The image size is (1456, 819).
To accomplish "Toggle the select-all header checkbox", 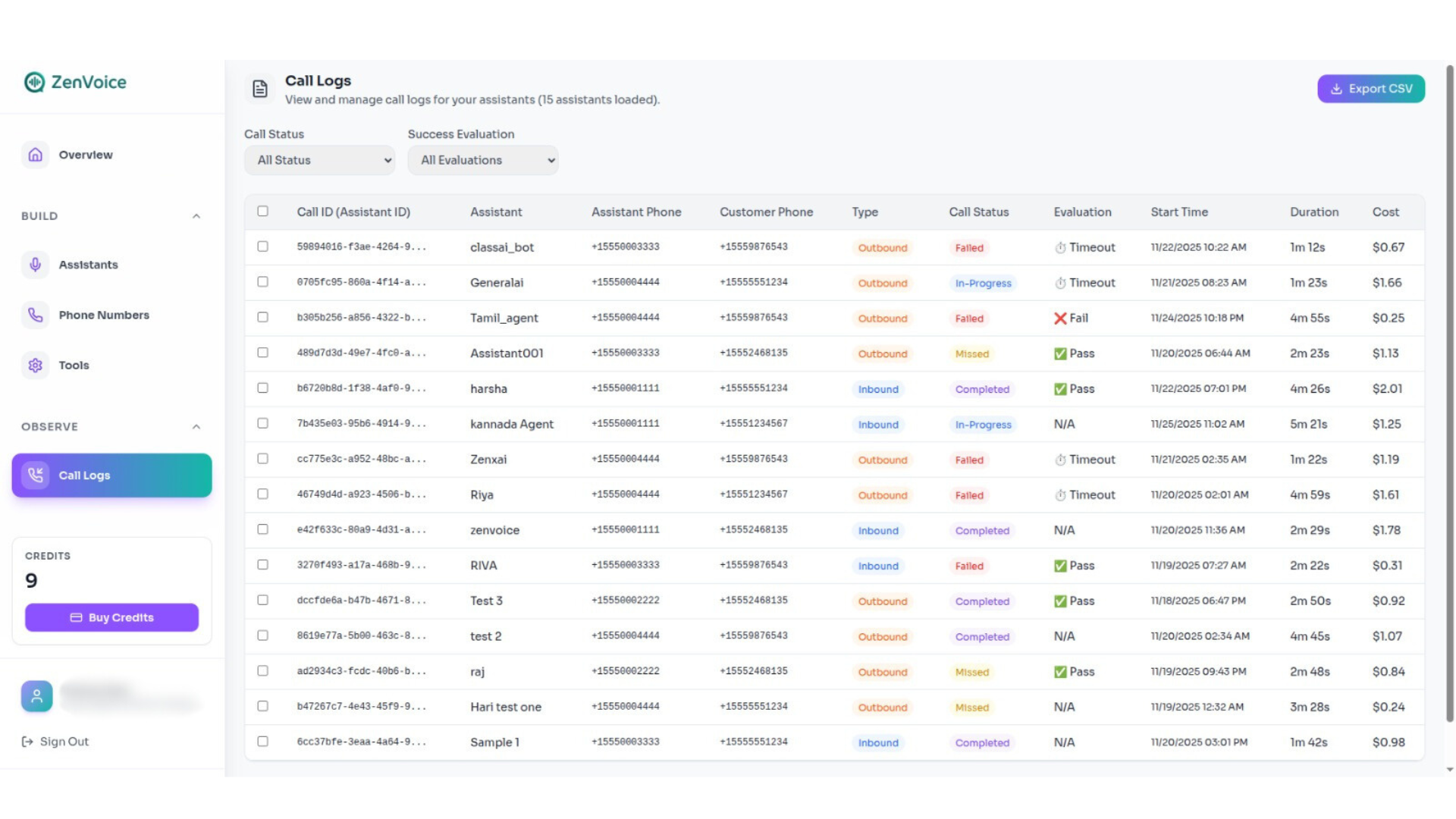I will 262,212.
